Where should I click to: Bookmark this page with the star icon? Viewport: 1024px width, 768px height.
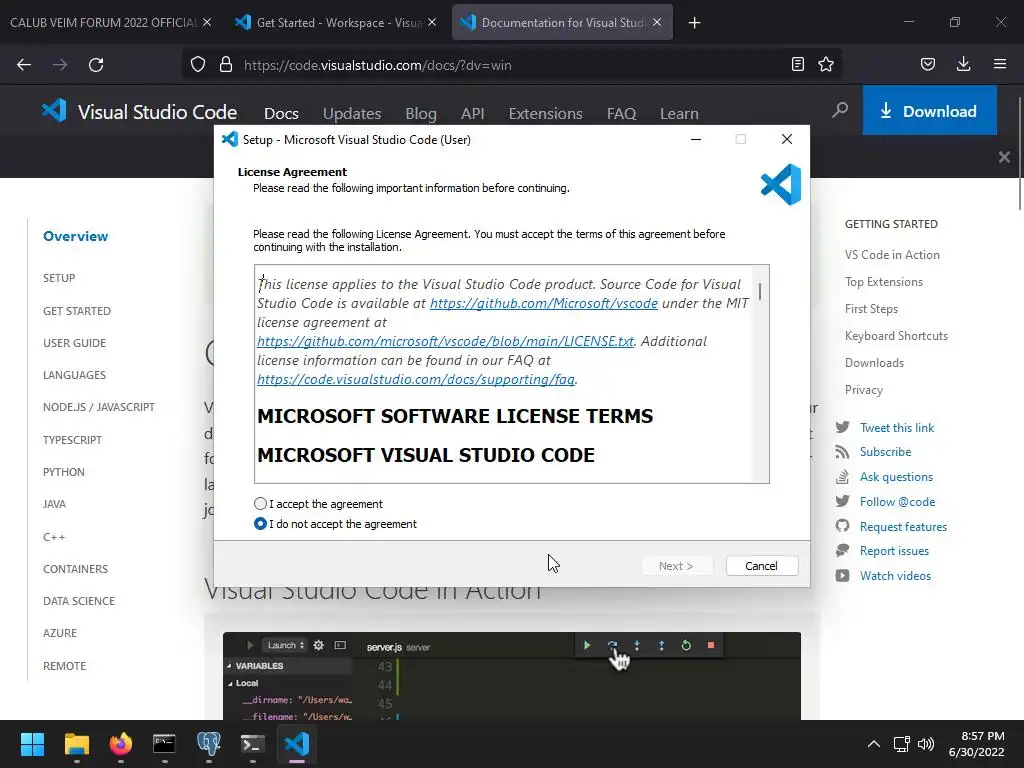(x=826, y=64)
